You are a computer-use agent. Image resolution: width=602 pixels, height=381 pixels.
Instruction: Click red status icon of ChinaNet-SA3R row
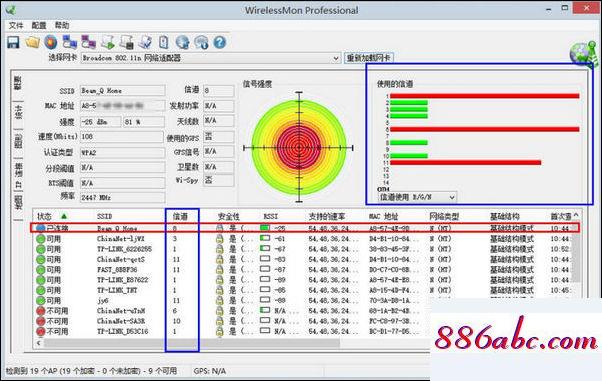click(40, 321)
